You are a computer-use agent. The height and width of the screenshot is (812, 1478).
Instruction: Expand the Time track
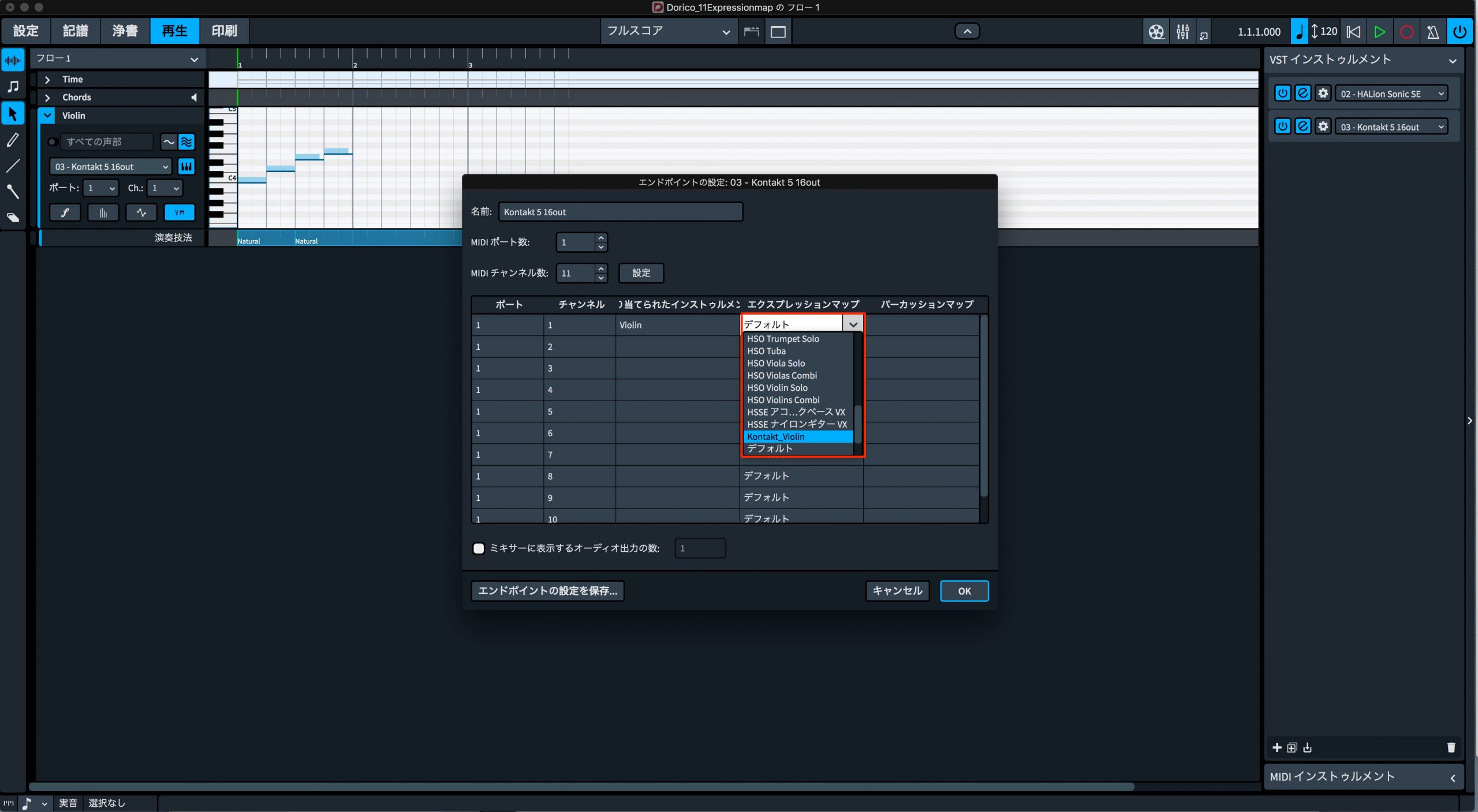pyautogui.click(x=47, y=80)
